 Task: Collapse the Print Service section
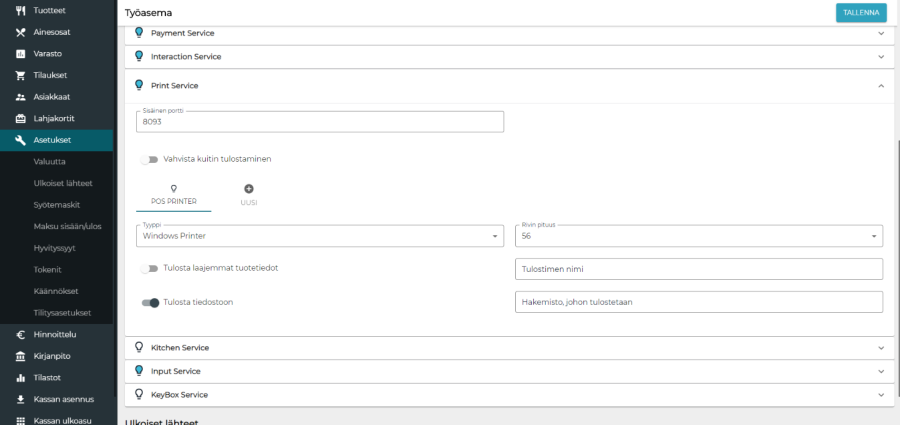click(880, 86)
